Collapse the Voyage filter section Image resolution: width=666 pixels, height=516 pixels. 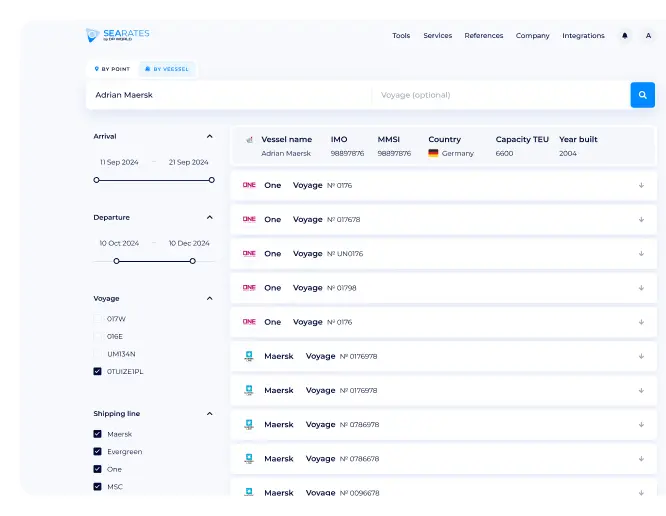click(209, 299)
